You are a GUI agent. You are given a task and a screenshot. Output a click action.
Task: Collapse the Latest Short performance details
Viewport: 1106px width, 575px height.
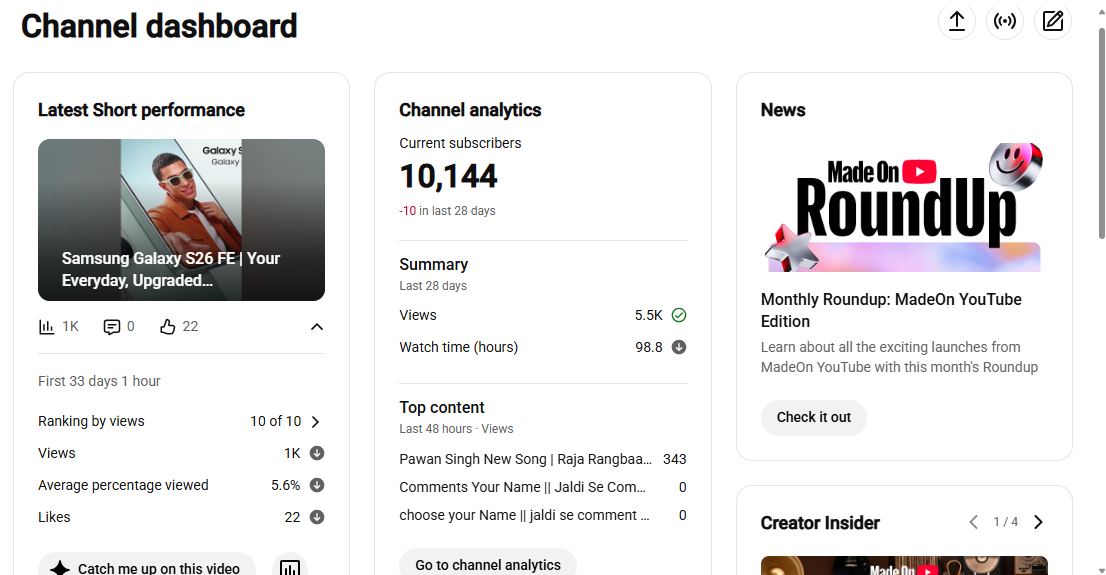point(317,327)
